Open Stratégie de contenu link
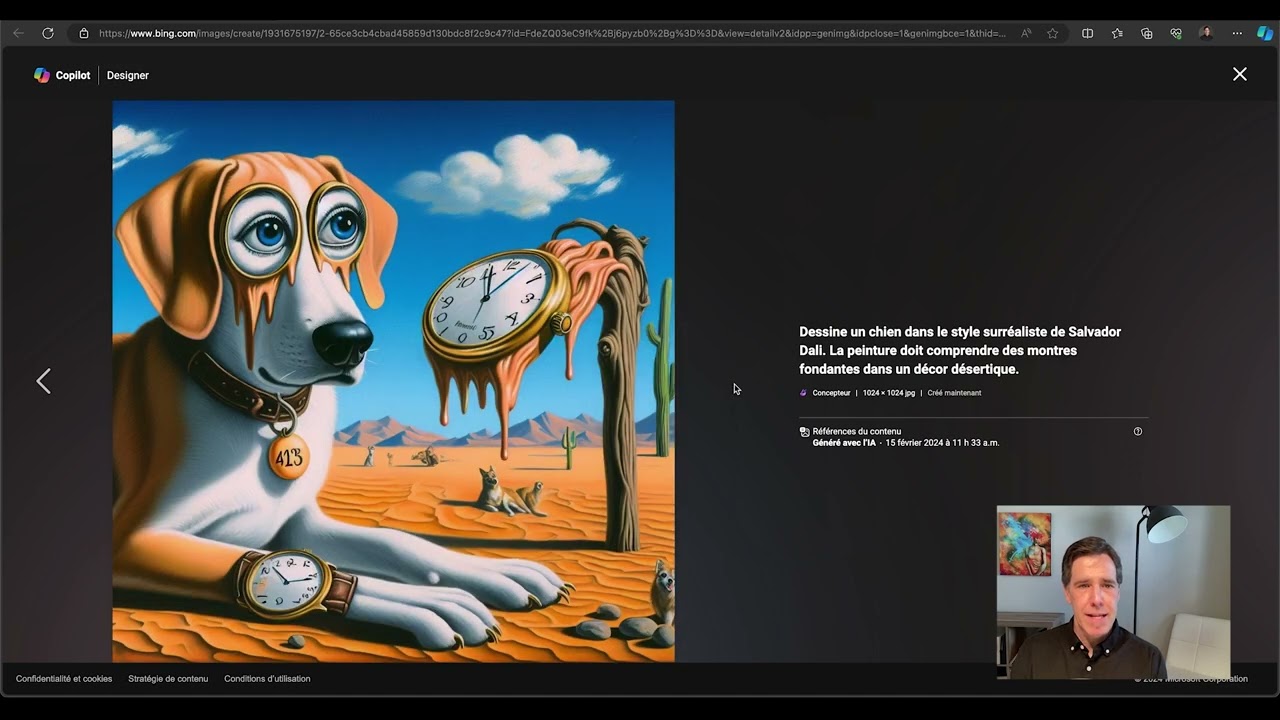Image resolution: width=1280 pixels, height=720 pixels. pyautogui.click(x=168, y=679)
